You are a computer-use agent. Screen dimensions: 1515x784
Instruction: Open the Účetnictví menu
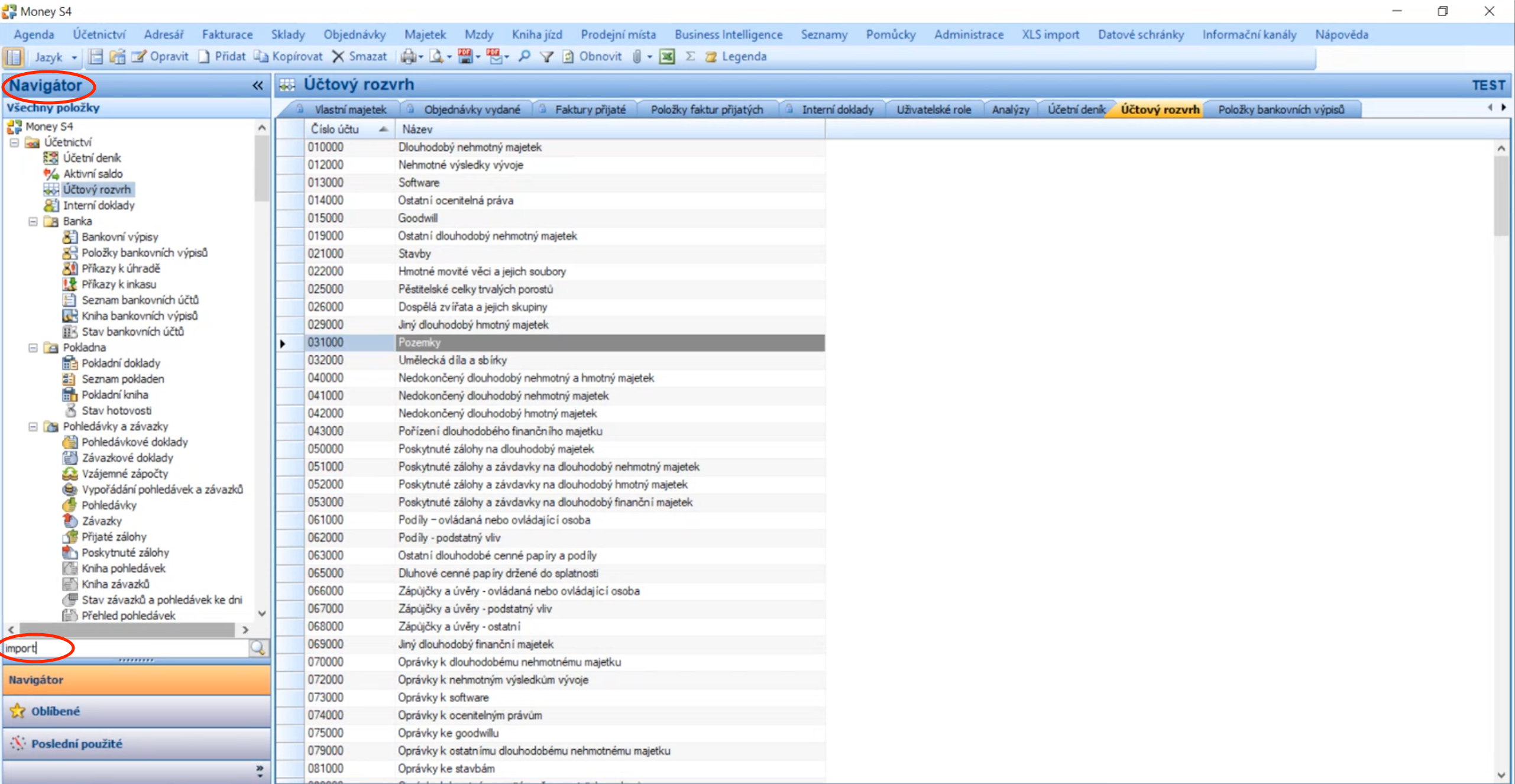(99, 34)
